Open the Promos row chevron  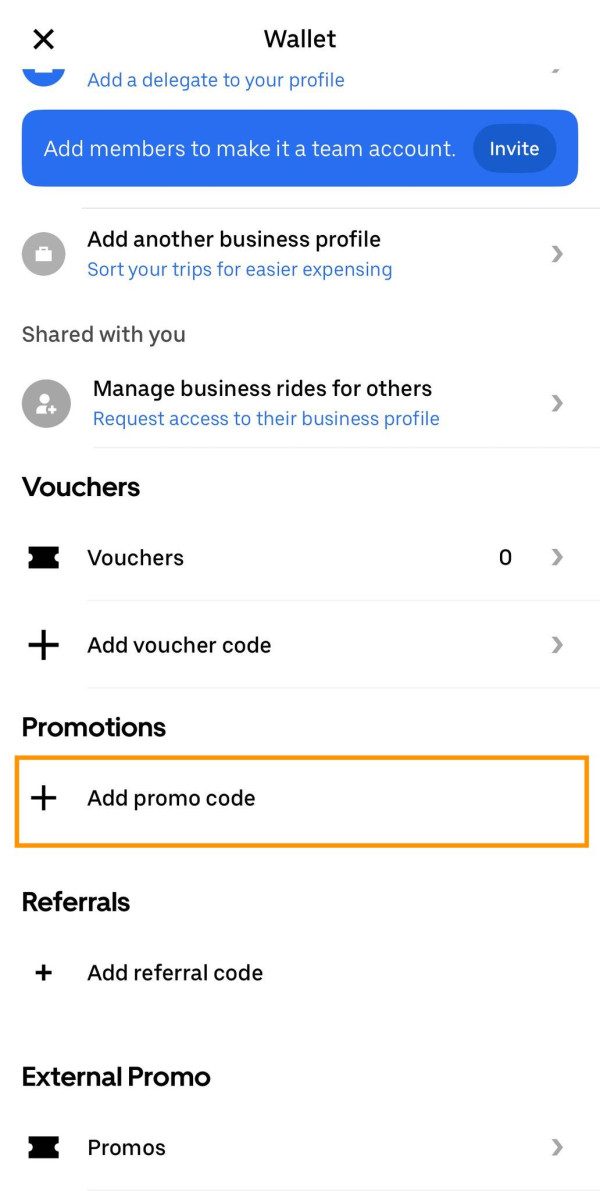point(557,1147)
